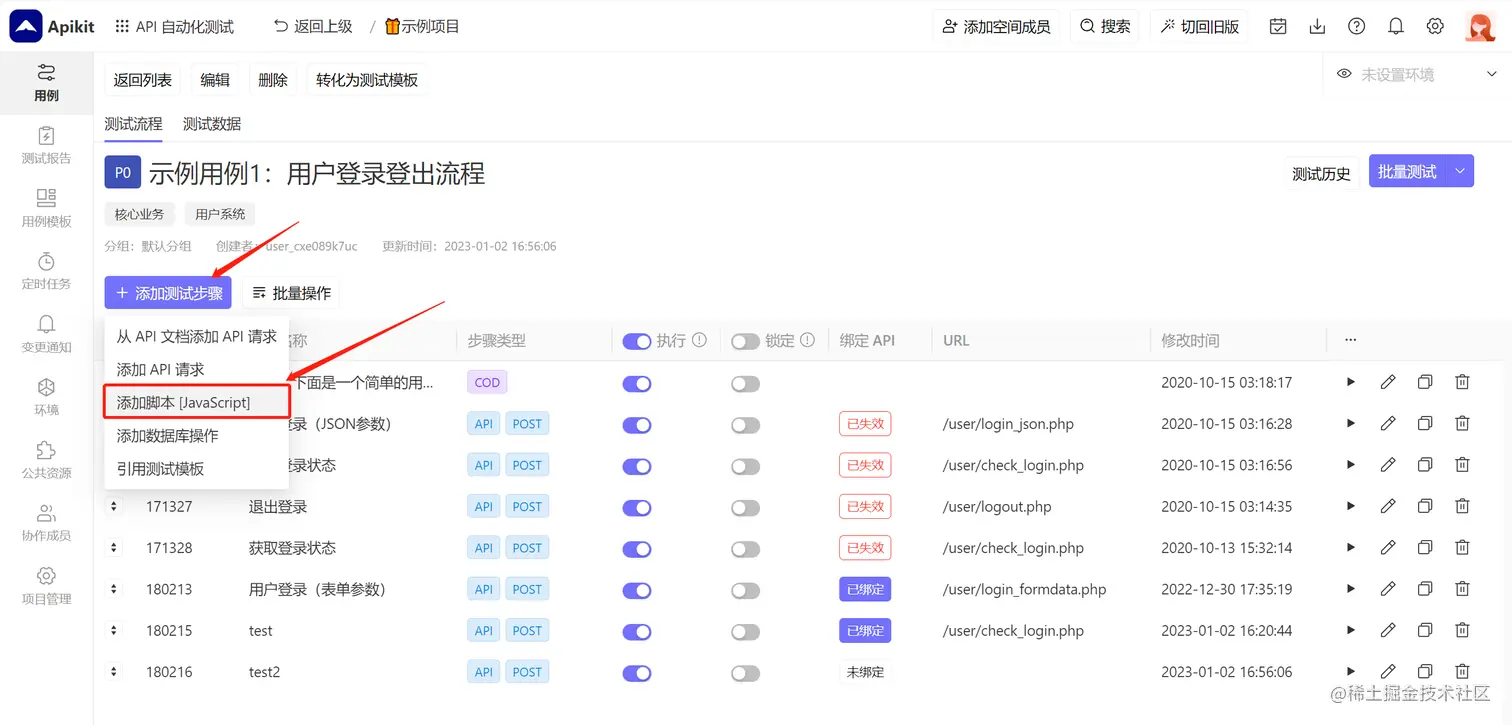The image size is (1512, 725).
Task: Click 切回旧版 button
Action: click(x=1199, y=27)
